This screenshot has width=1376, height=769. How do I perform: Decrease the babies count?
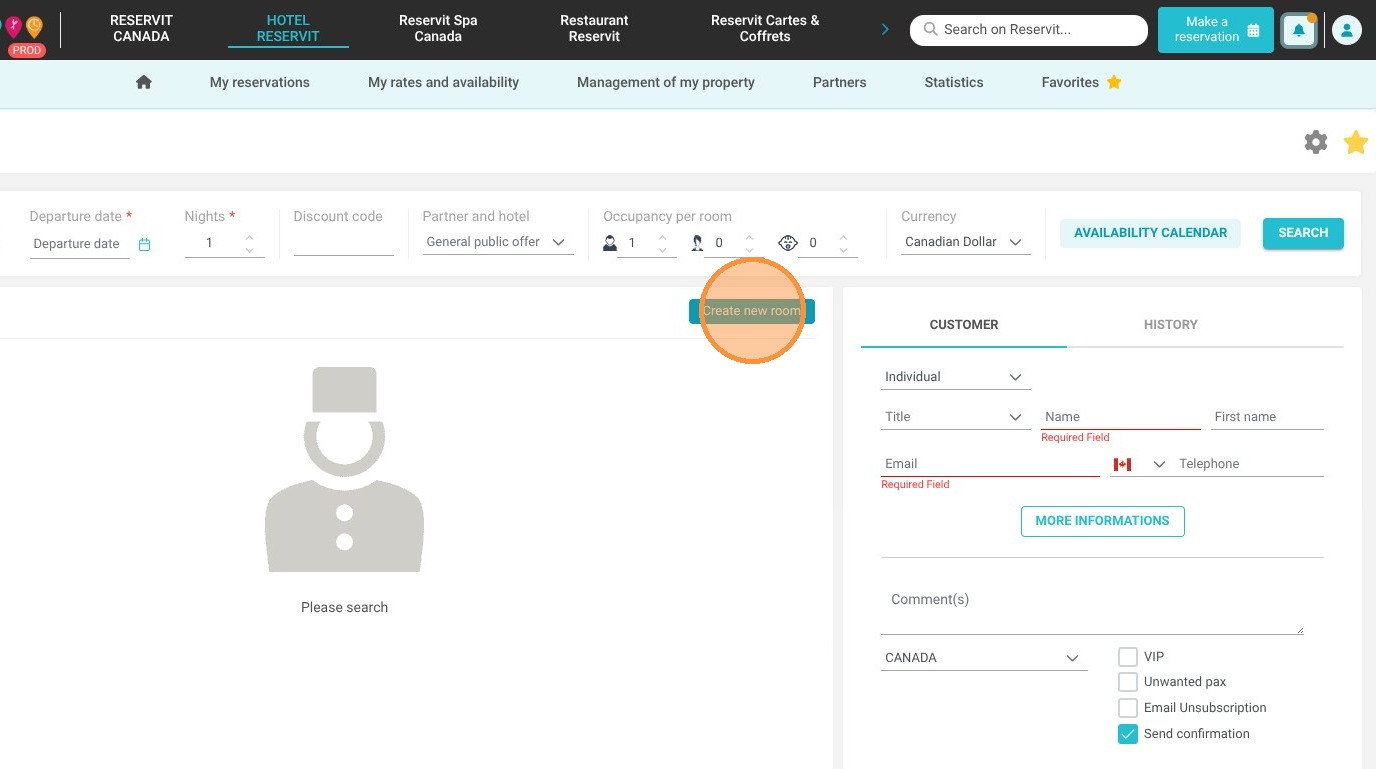(843, 249)
